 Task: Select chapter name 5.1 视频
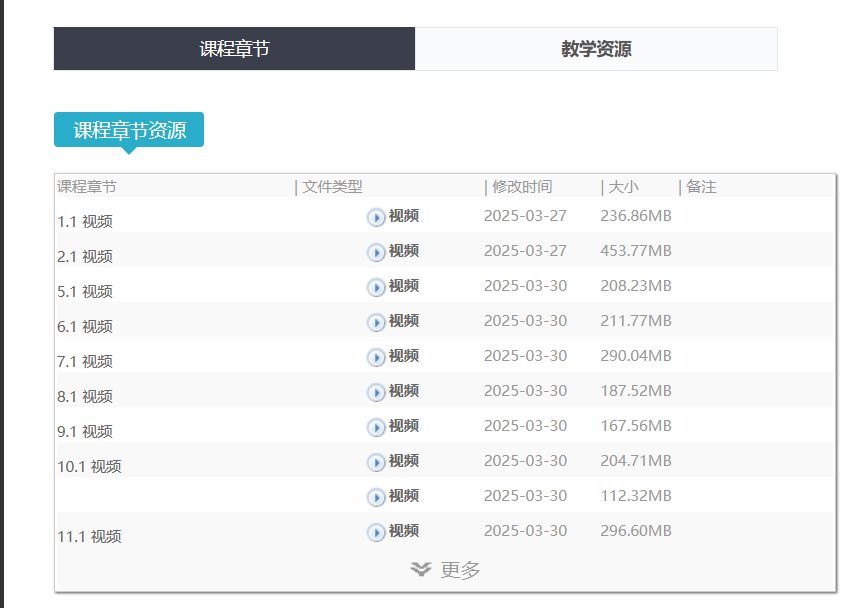[x=85, y=292]
